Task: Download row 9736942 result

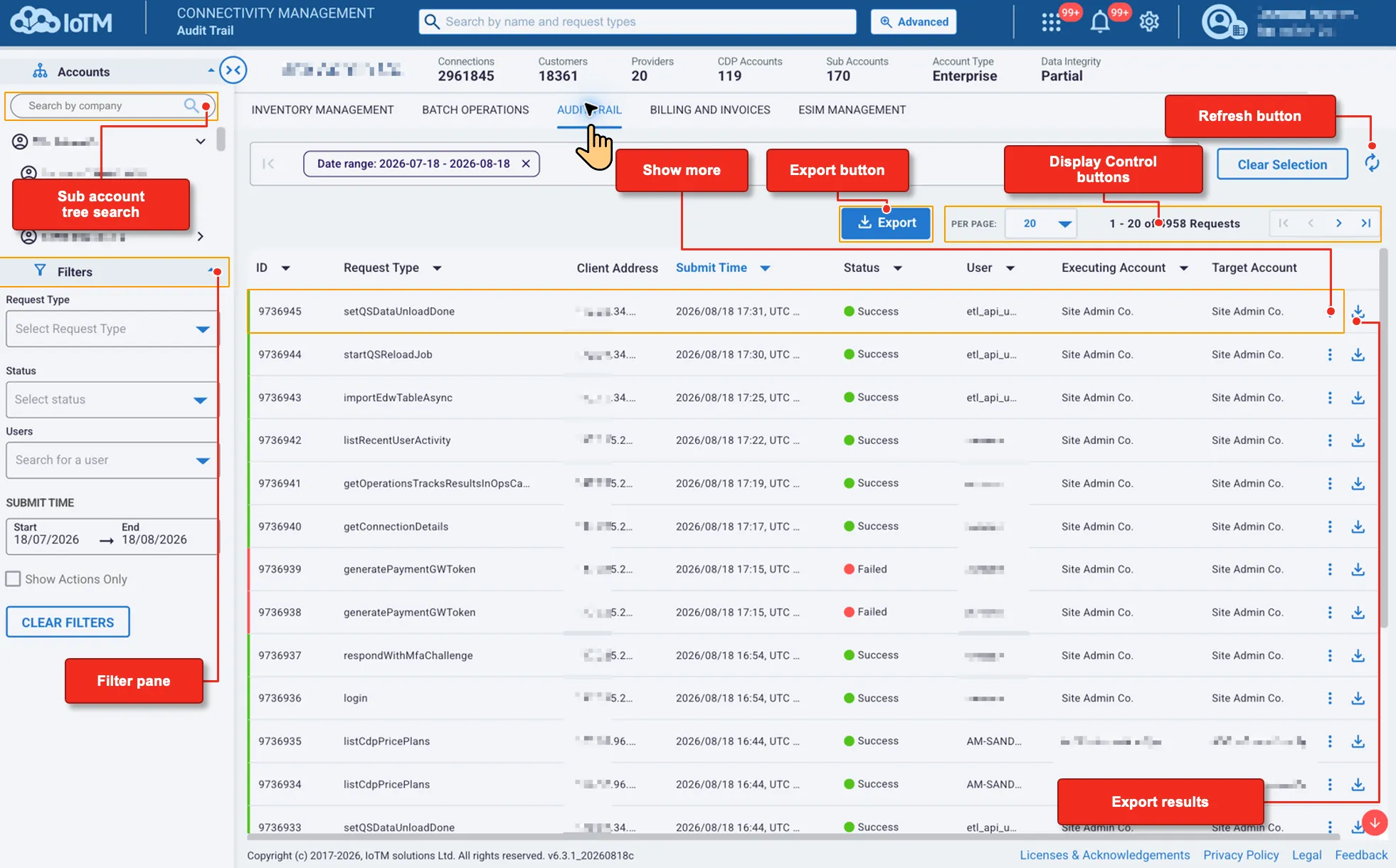Action: (1358, 440)
